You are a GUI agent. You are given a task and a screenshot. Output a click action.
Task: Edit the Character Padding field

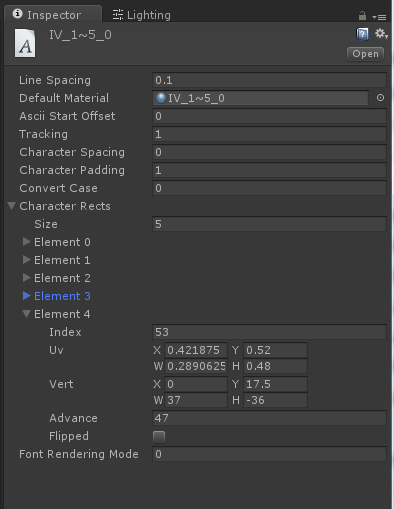tap(269, 170)
